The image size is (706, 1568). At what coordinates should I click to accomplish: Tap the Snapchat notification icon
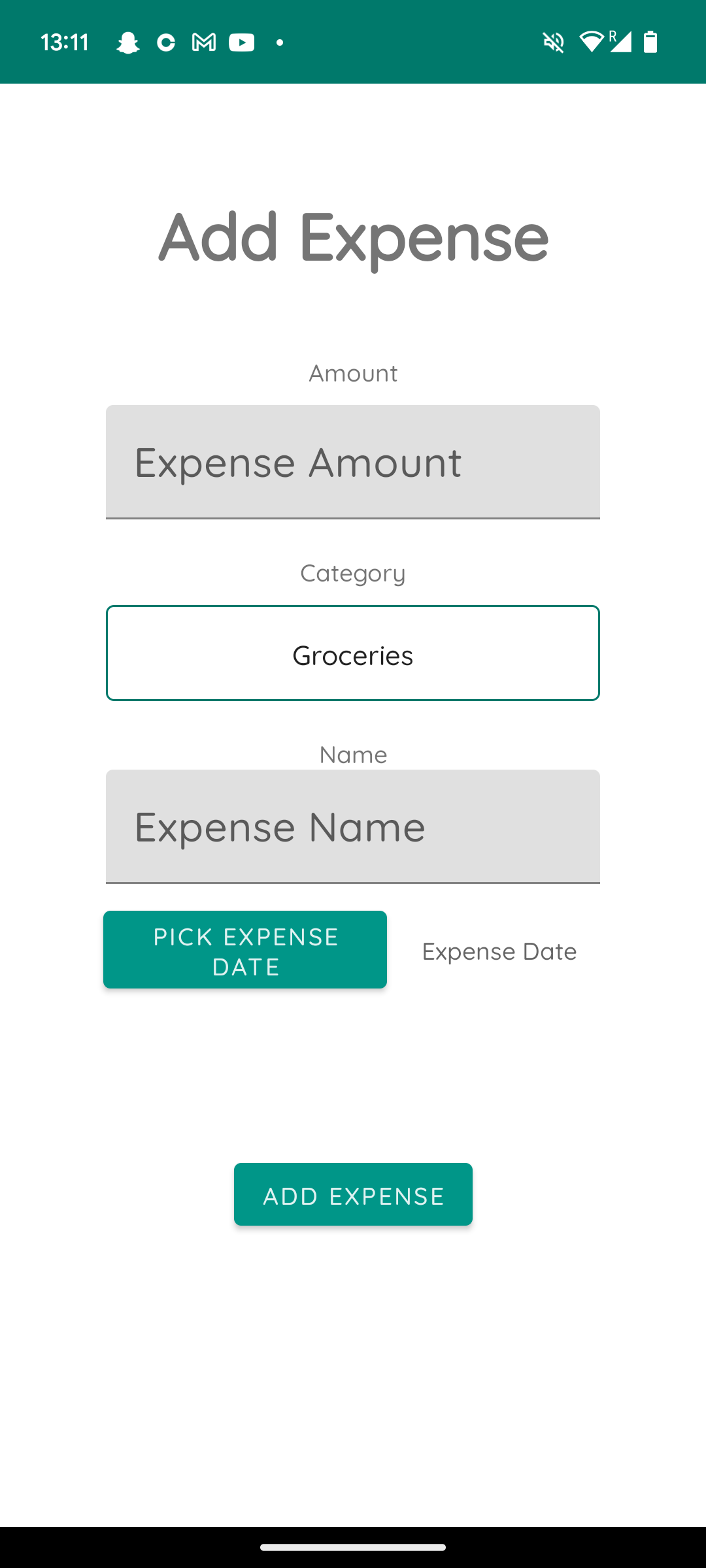127,43
